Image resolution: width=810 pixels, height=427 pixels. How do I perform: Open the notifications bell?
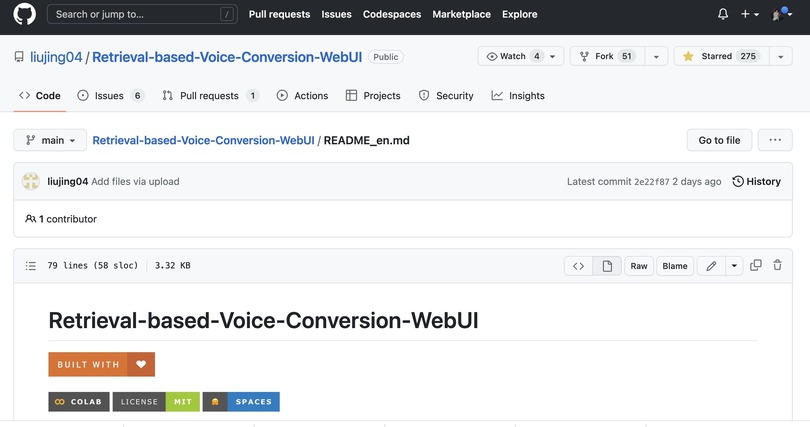pyautogui.click(x=723, y=15)
